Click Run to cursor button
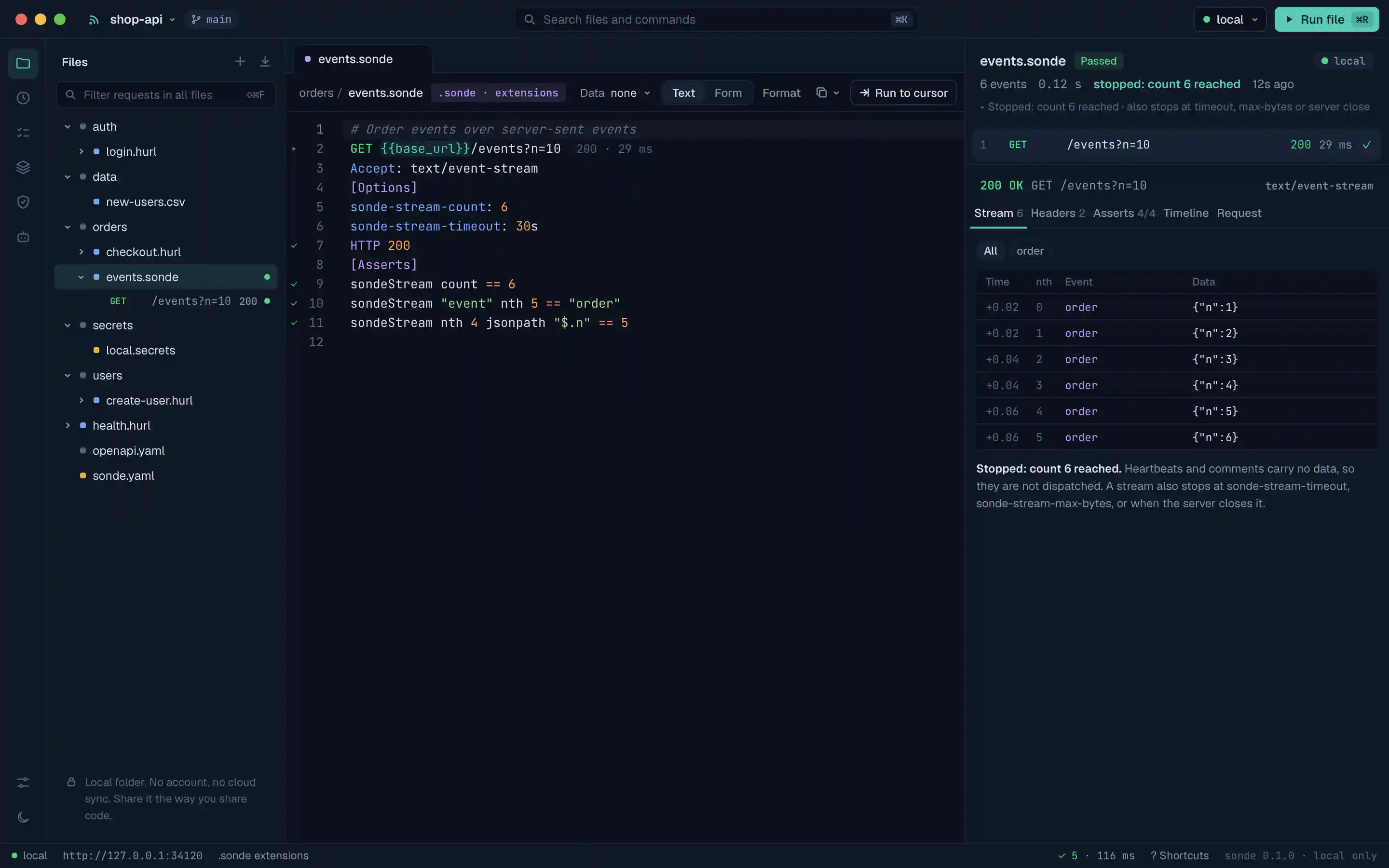1389x868 pixels. click(903, 93)
